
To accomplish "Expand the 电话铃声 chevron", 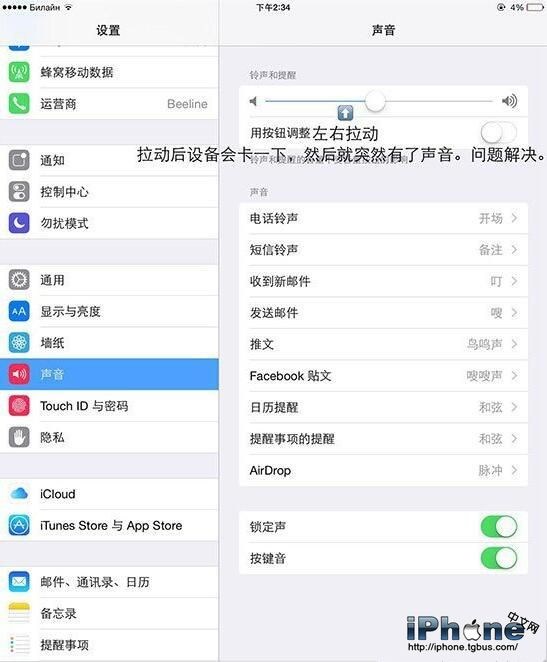I will click(514, 218).
